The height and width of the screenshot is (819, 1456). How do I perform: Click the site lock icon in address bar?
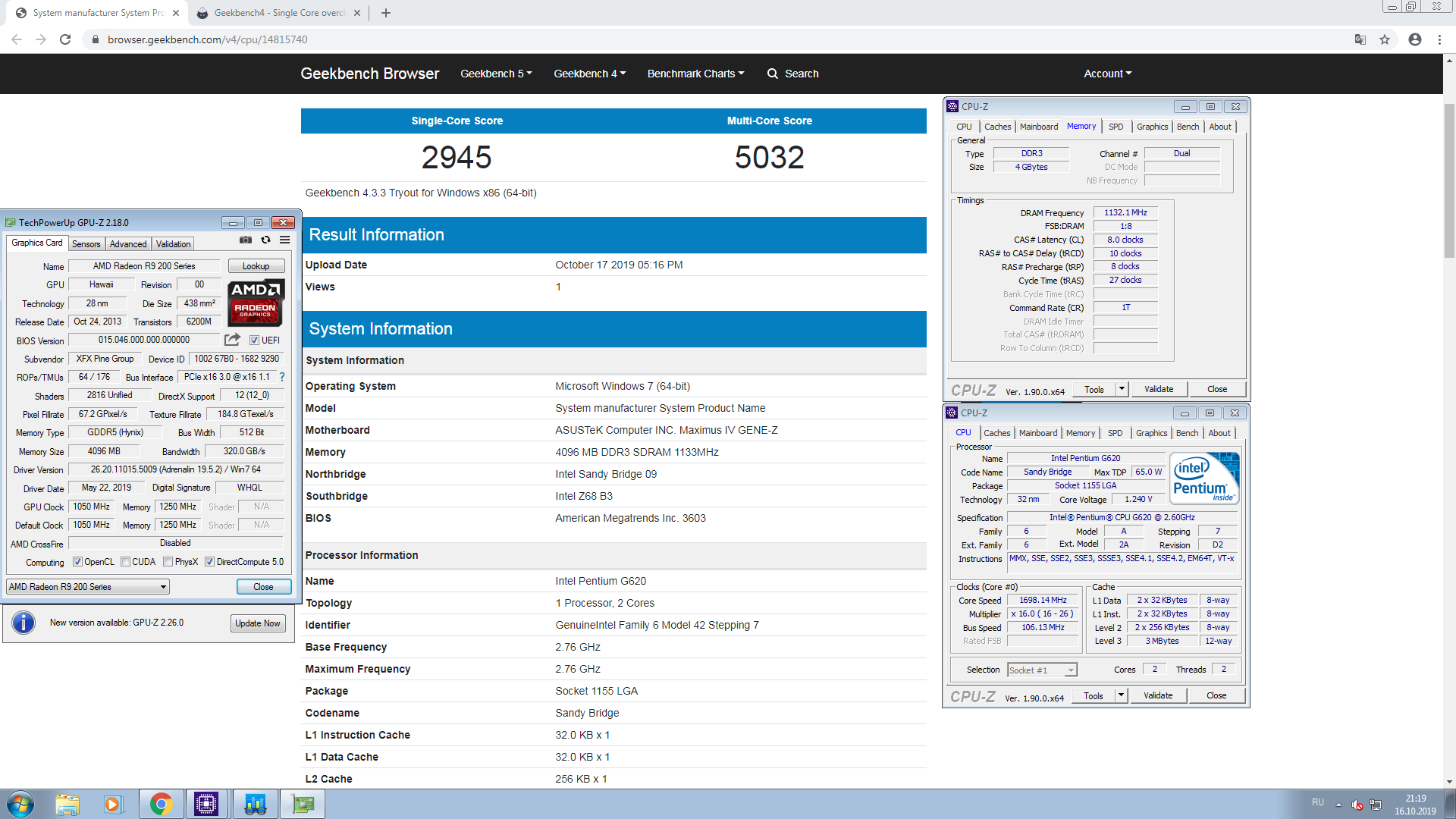(x=95, y=39)
